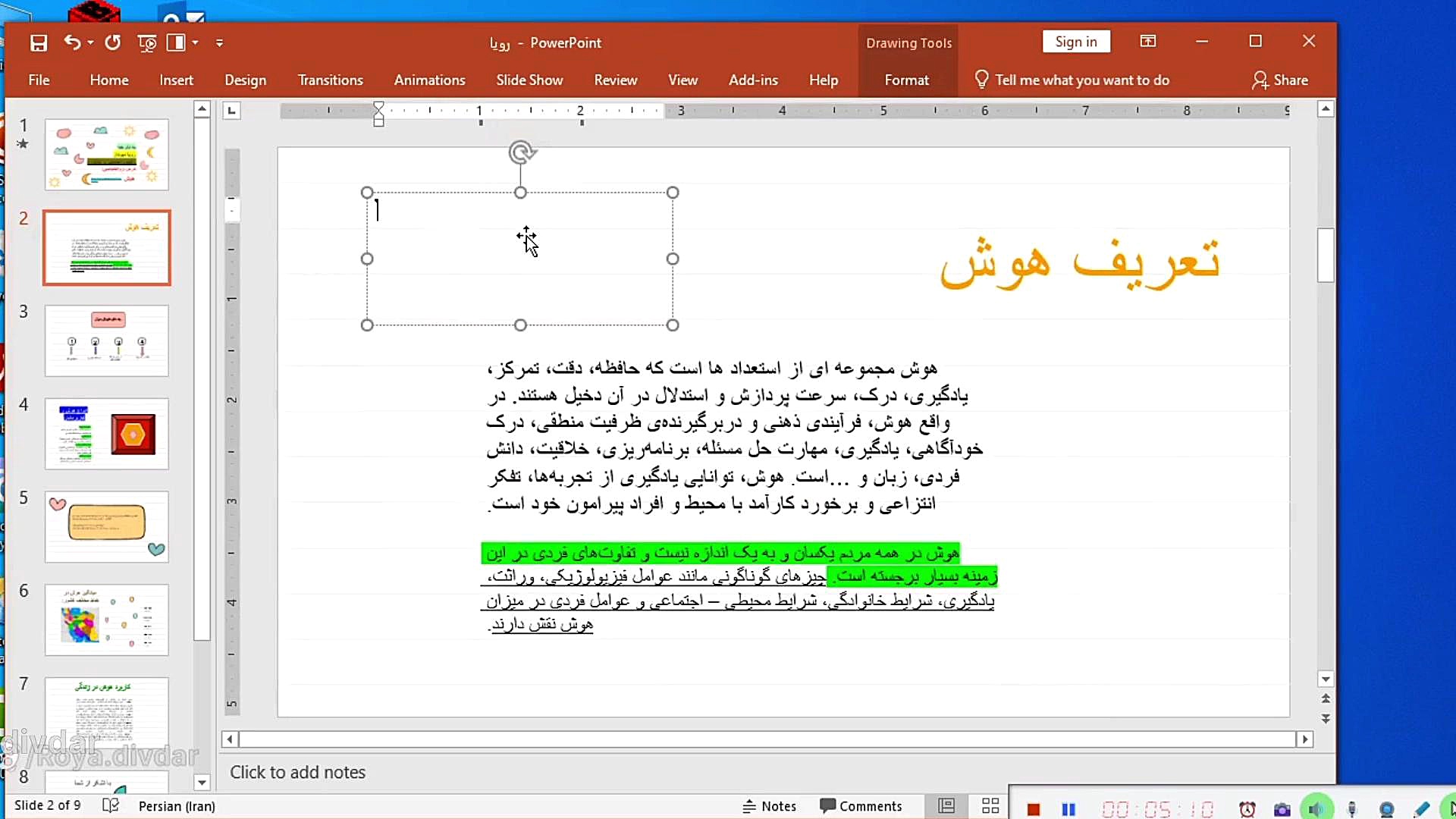Open the Help tab
This screenshot has height=819, width=1456.
click(x=824, y=80)
